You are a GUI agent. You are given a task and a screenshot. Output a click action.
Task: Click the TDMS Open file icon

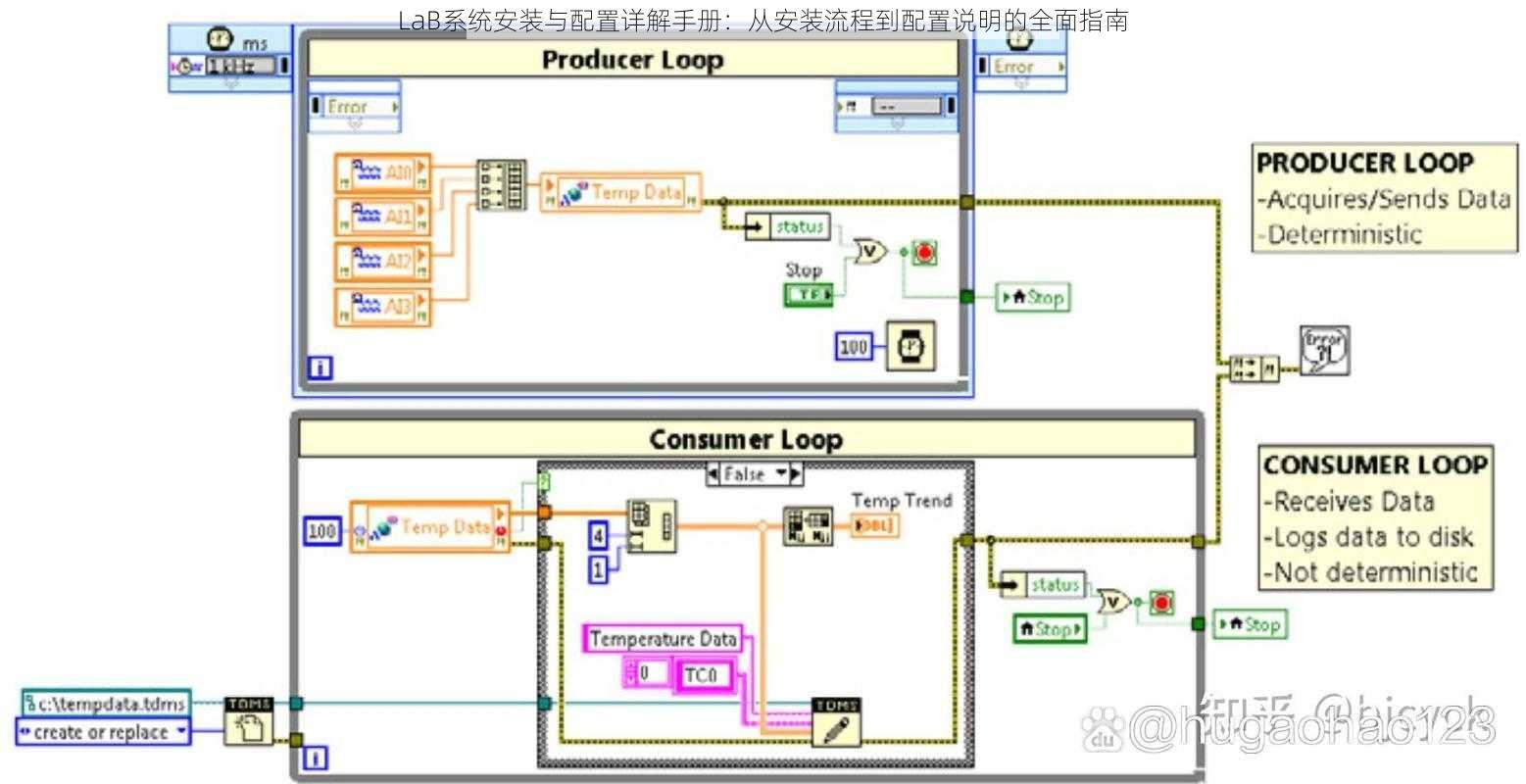(249, 722)
